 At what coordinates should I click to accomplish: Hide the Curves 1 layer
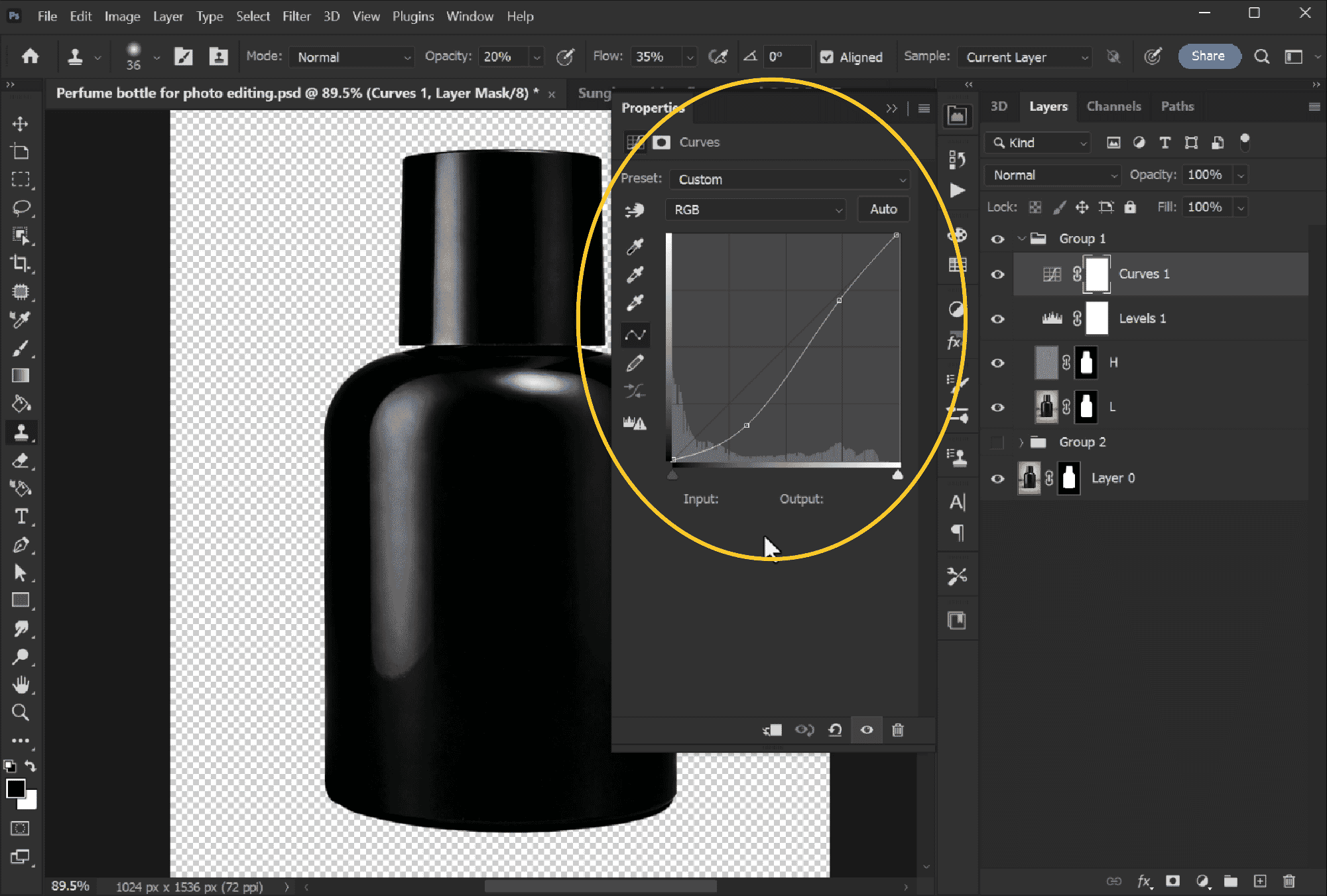(997, 275)
